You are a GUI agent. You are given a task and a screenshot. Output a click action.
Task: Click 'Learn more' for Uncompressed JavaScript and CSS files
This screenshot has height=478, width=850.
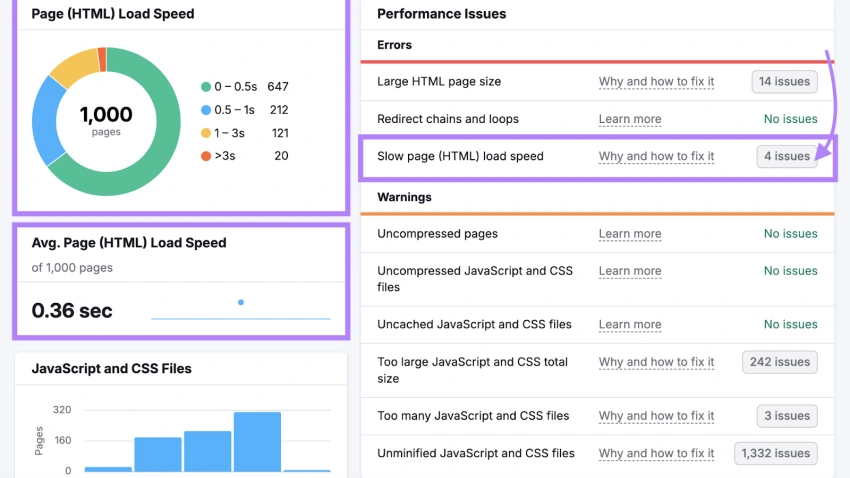630,271
